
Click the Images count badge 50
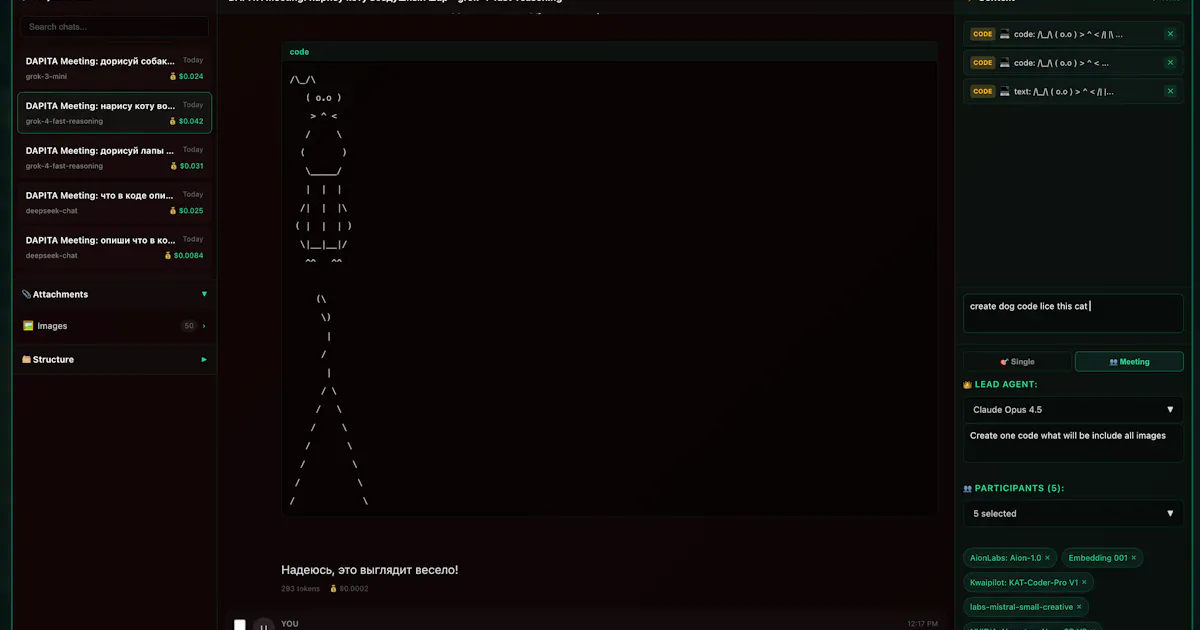(188, 326)
